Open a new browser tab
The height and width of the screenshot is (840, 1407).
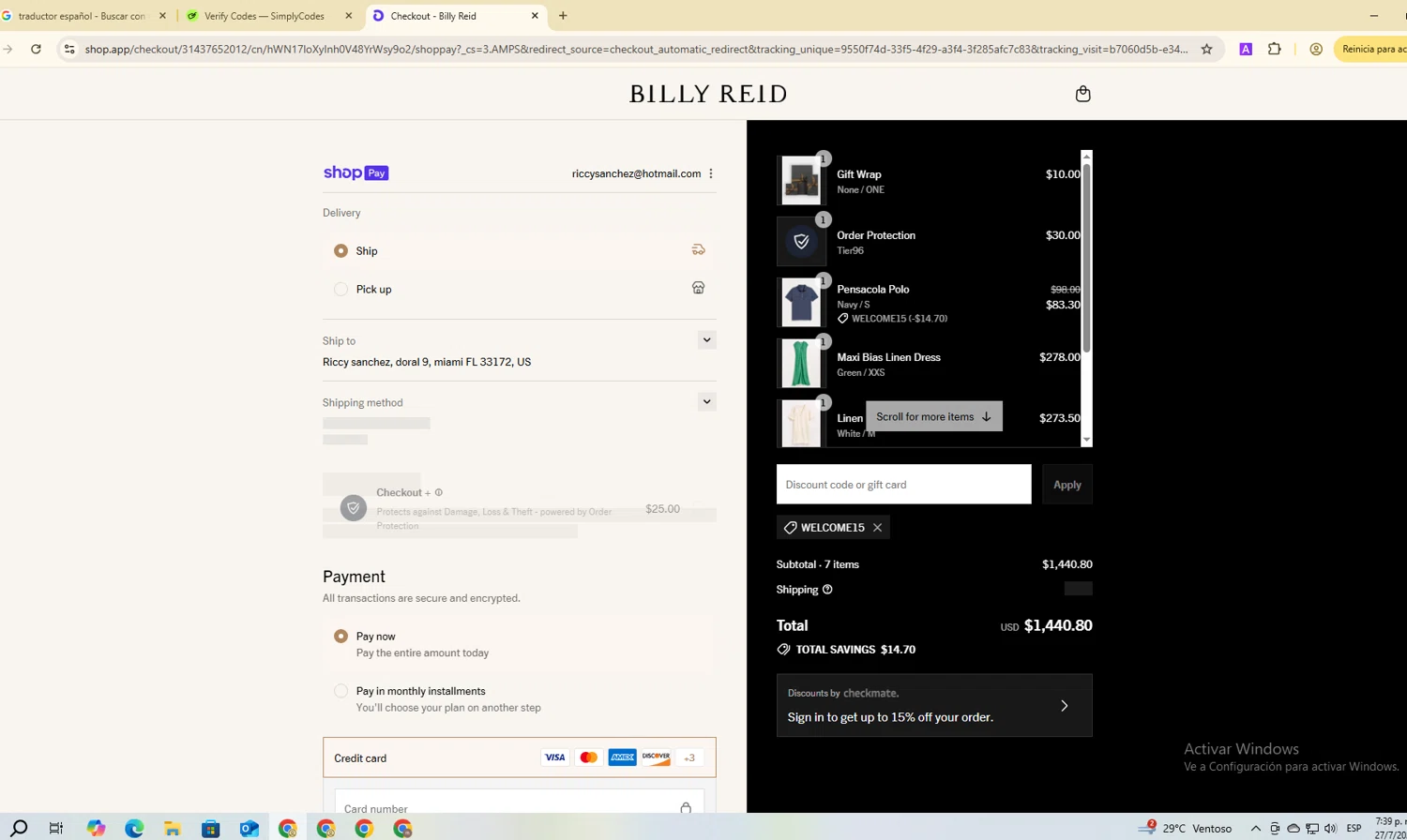coord(563,16)
